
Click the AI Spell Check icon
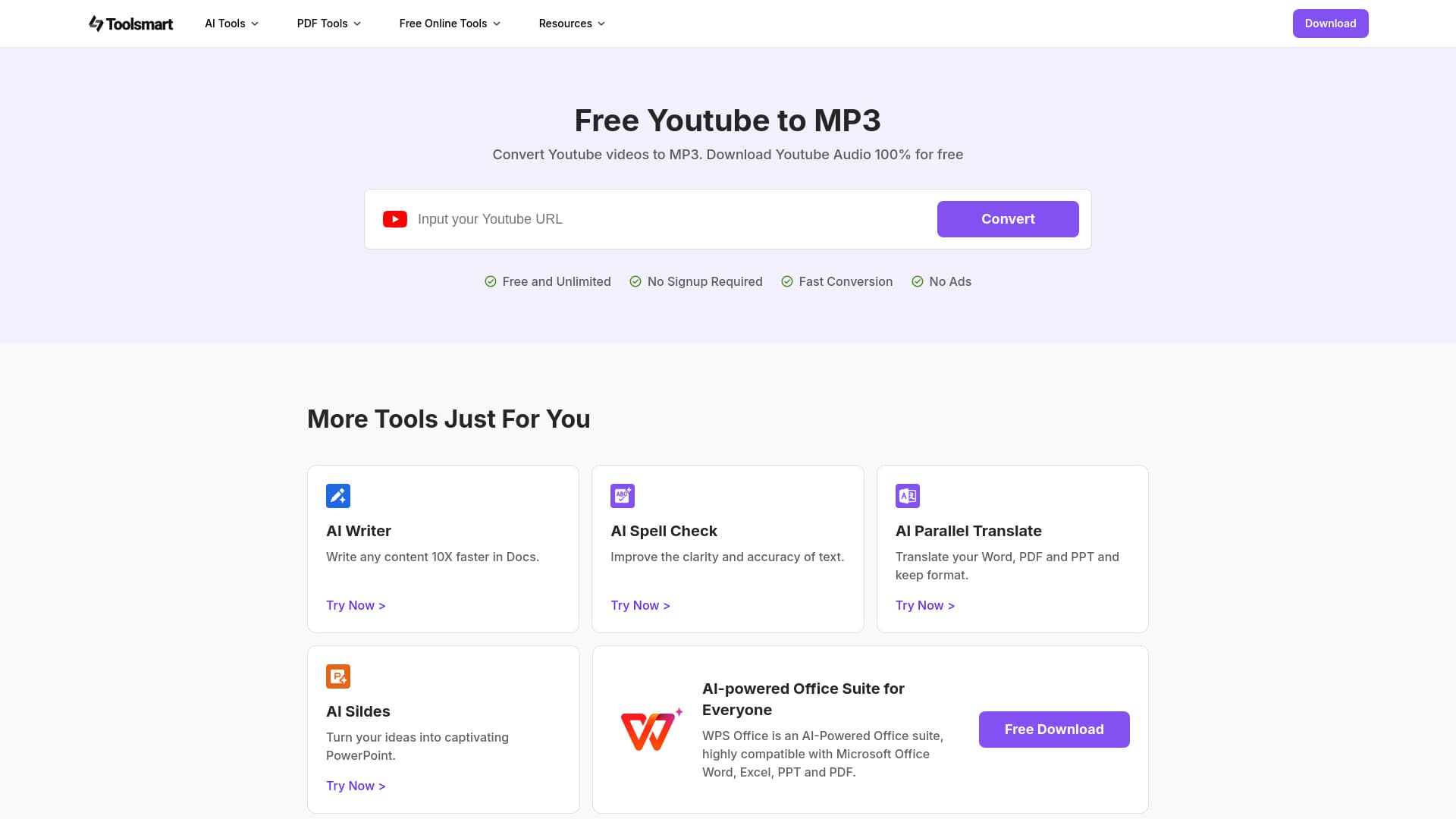pos(623,496)
